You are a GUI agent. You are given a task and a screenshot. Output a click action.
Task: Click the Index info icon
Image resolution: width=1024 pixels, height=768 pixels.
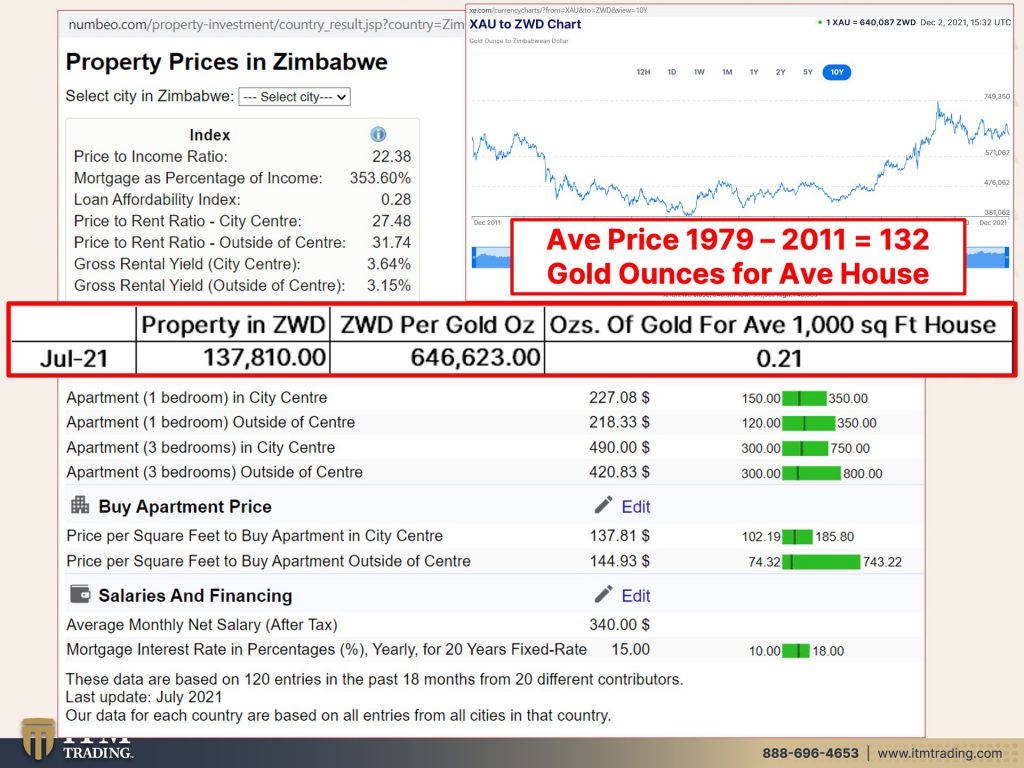click(377, 135)
